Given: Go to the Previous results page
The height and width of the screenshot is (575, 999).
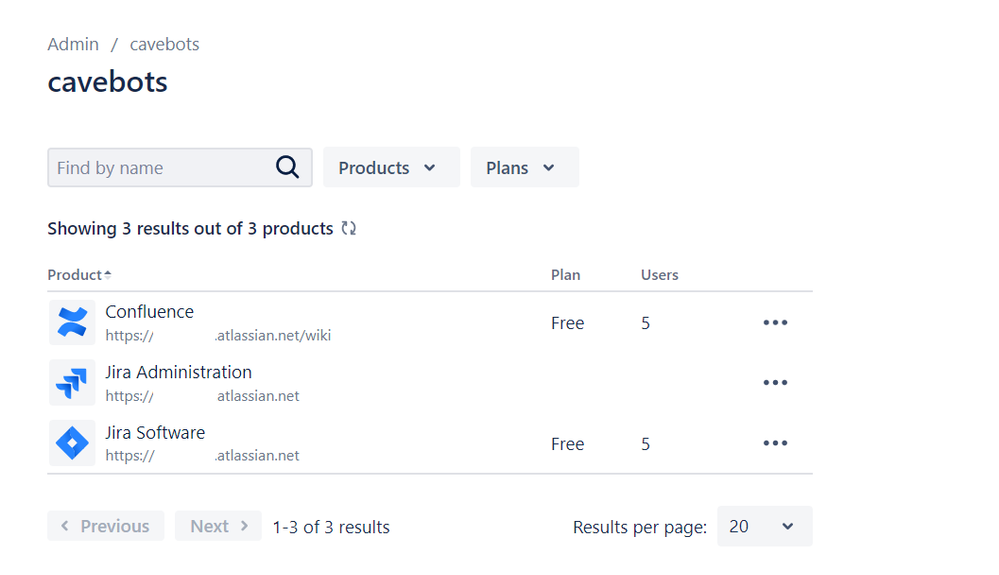Looking at the screenshot, I should point(106,526).
